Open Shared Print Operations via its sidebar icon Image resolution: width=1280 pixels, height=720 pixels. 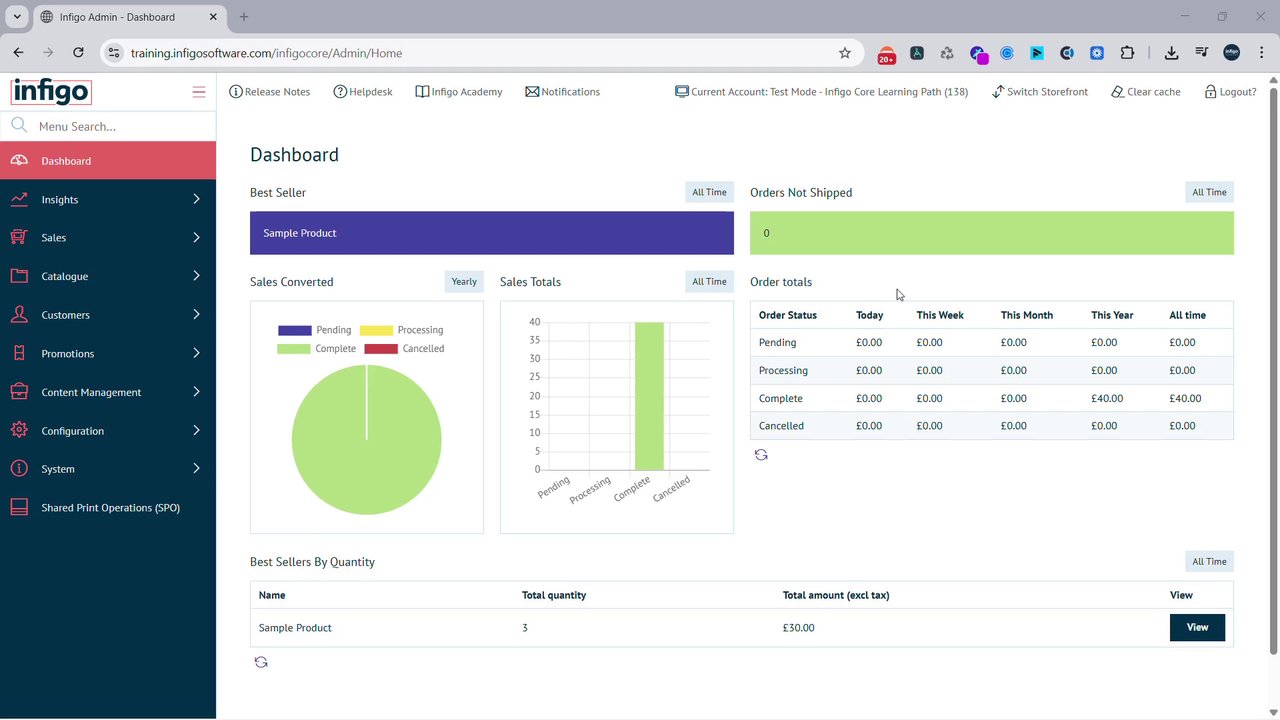point(19,508)
